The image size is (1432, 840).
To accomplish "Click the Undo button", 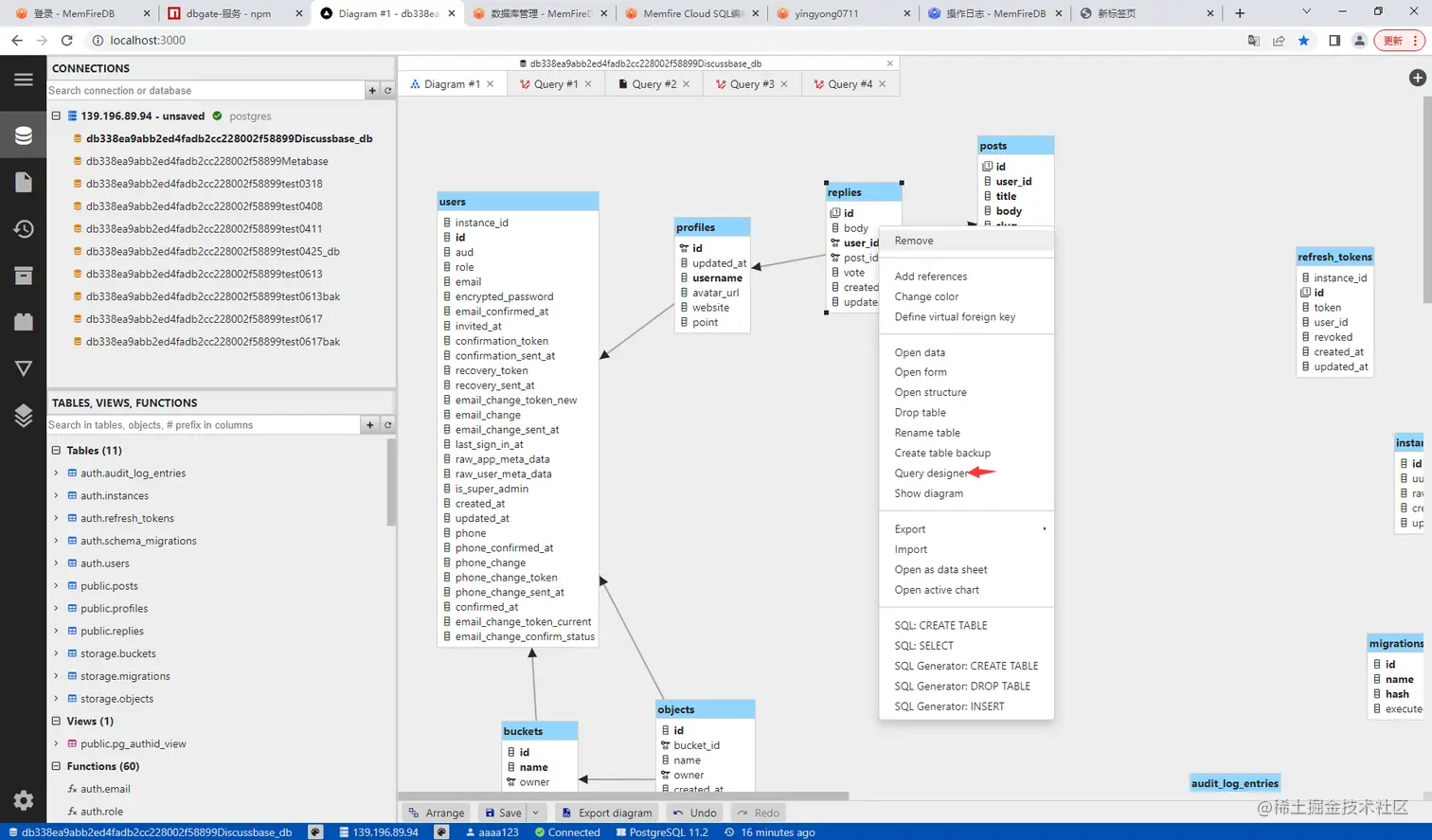I will click(694, 813).
